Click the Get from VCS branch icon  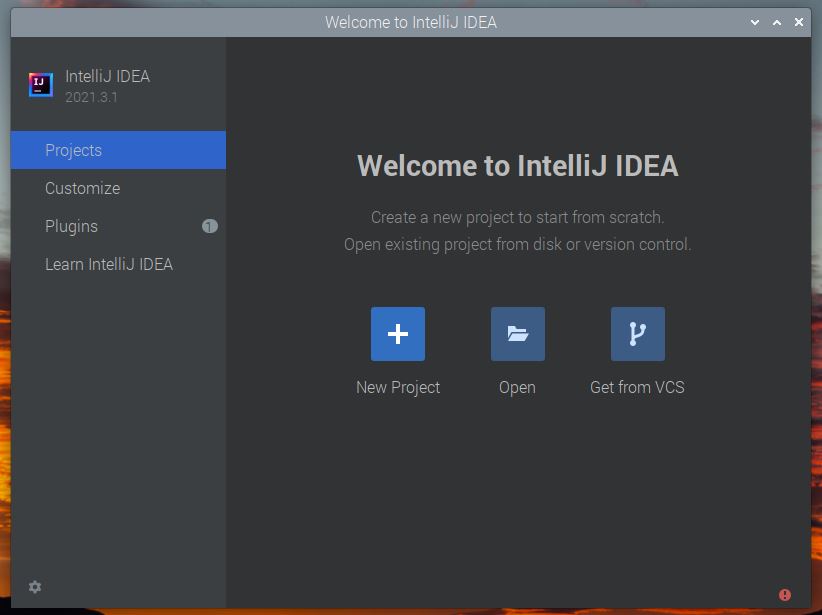pos(637,334)
